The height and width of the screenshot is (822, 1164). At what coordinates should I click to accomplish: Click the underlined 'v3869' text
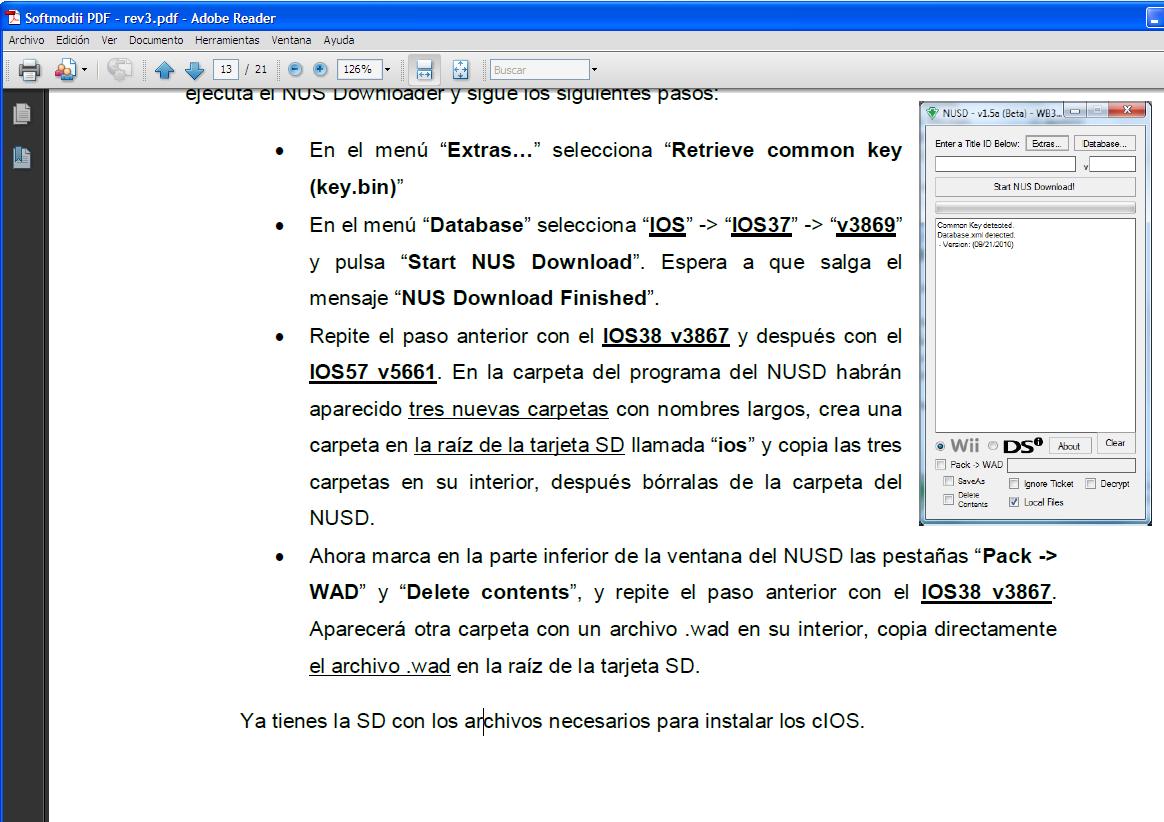(866, 225)
